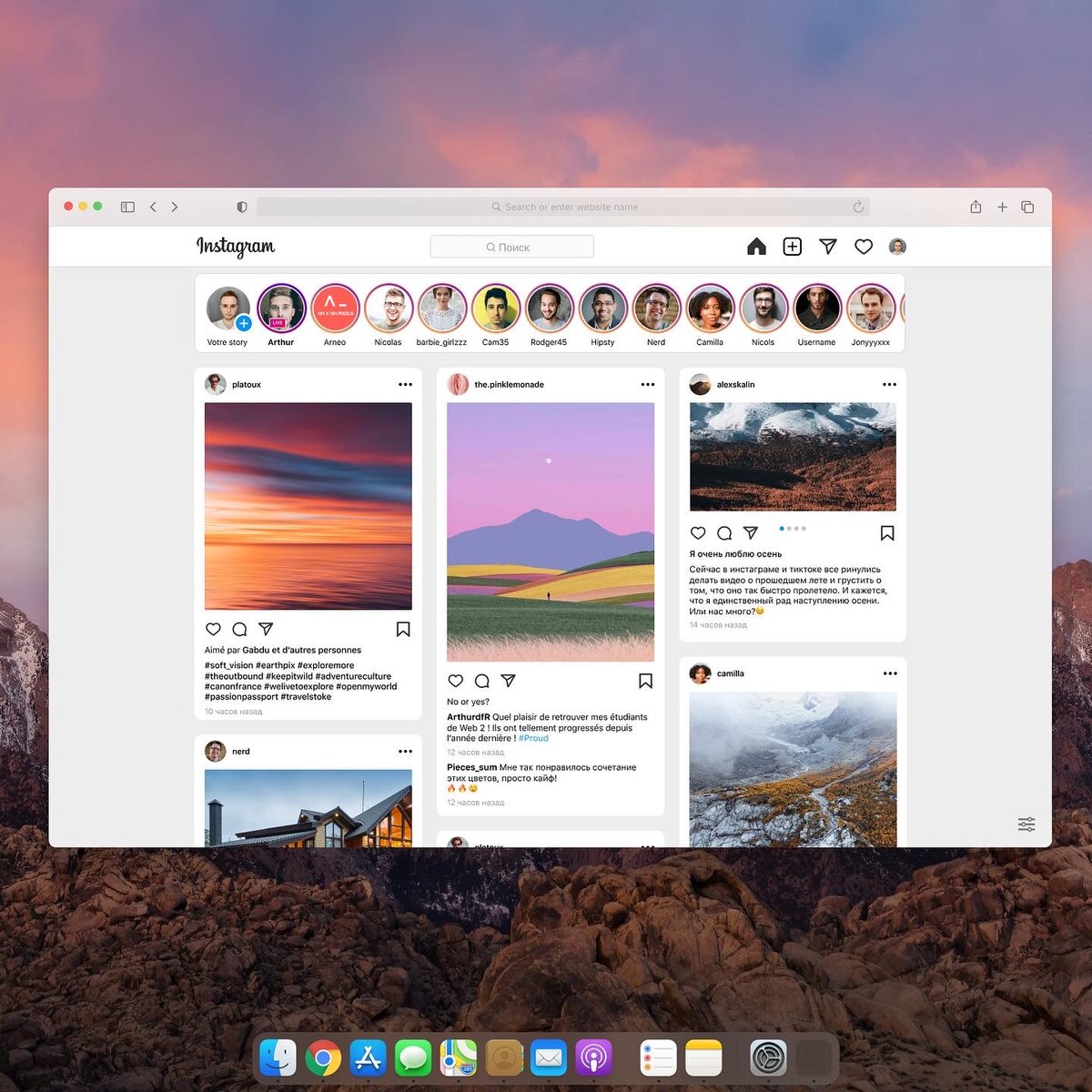Open settings sliders icon on the right edge of page
The image size is (1092, 1092).
1026,824
